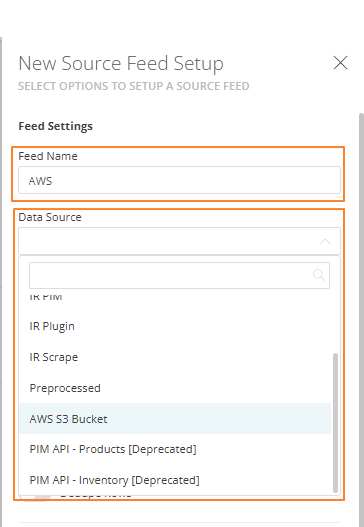
Task: Click the New Source Feed Setup title
Action: point(121,64)
